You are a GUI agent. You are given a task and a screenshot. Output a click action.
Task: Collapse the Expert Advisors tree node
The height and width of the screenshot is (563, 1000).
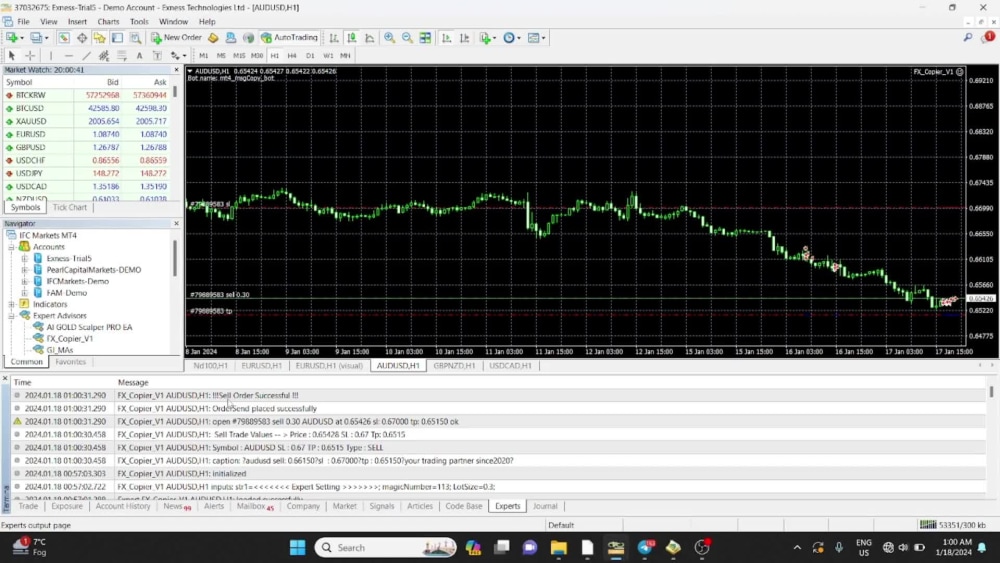11,316
